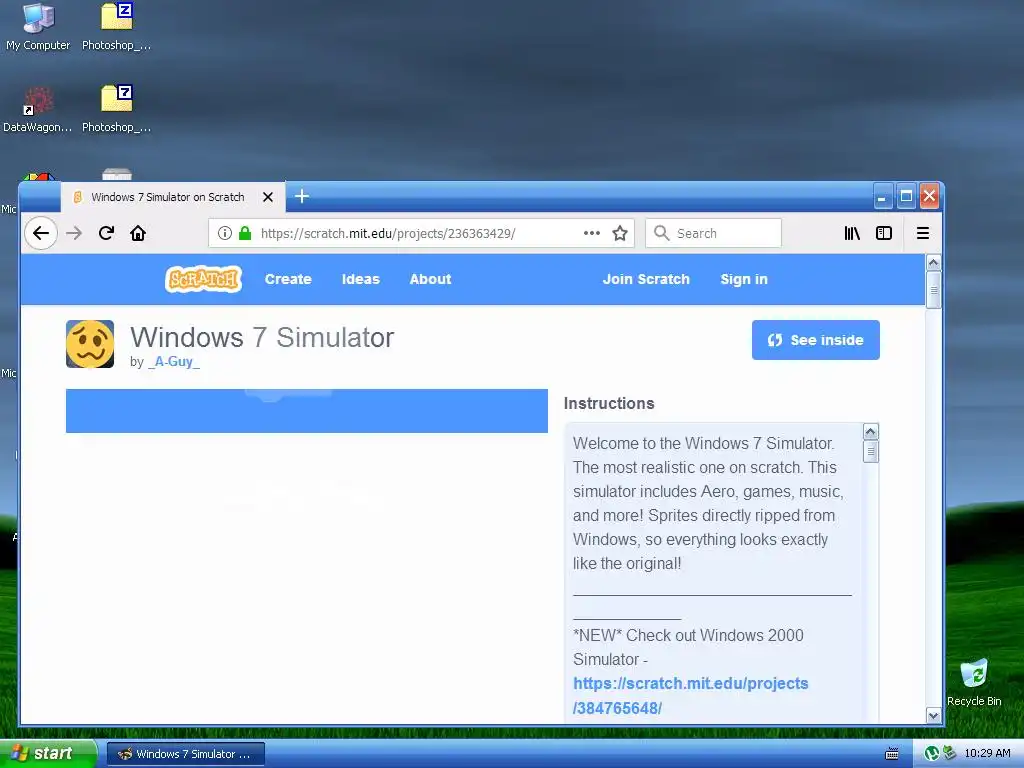Select the Windows 7 Simulator on Scratch tab
The image size is (1024, 768).
pos(173,197)
